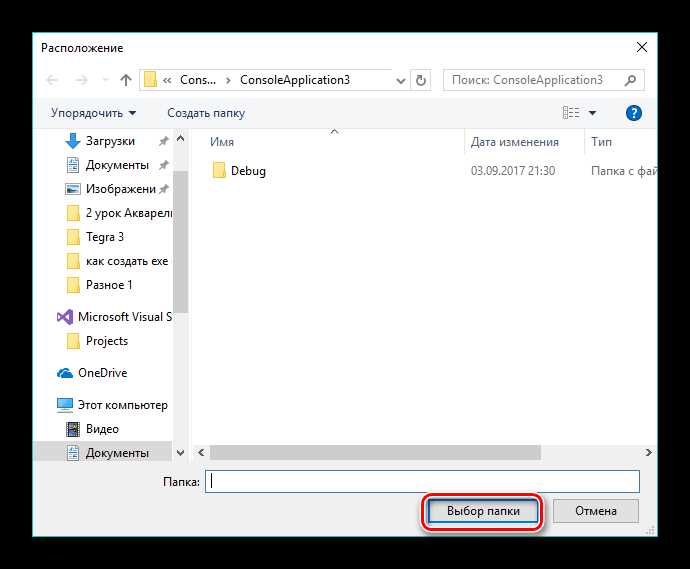Click the horizontal scrollbar thumb

click(375, 452)
